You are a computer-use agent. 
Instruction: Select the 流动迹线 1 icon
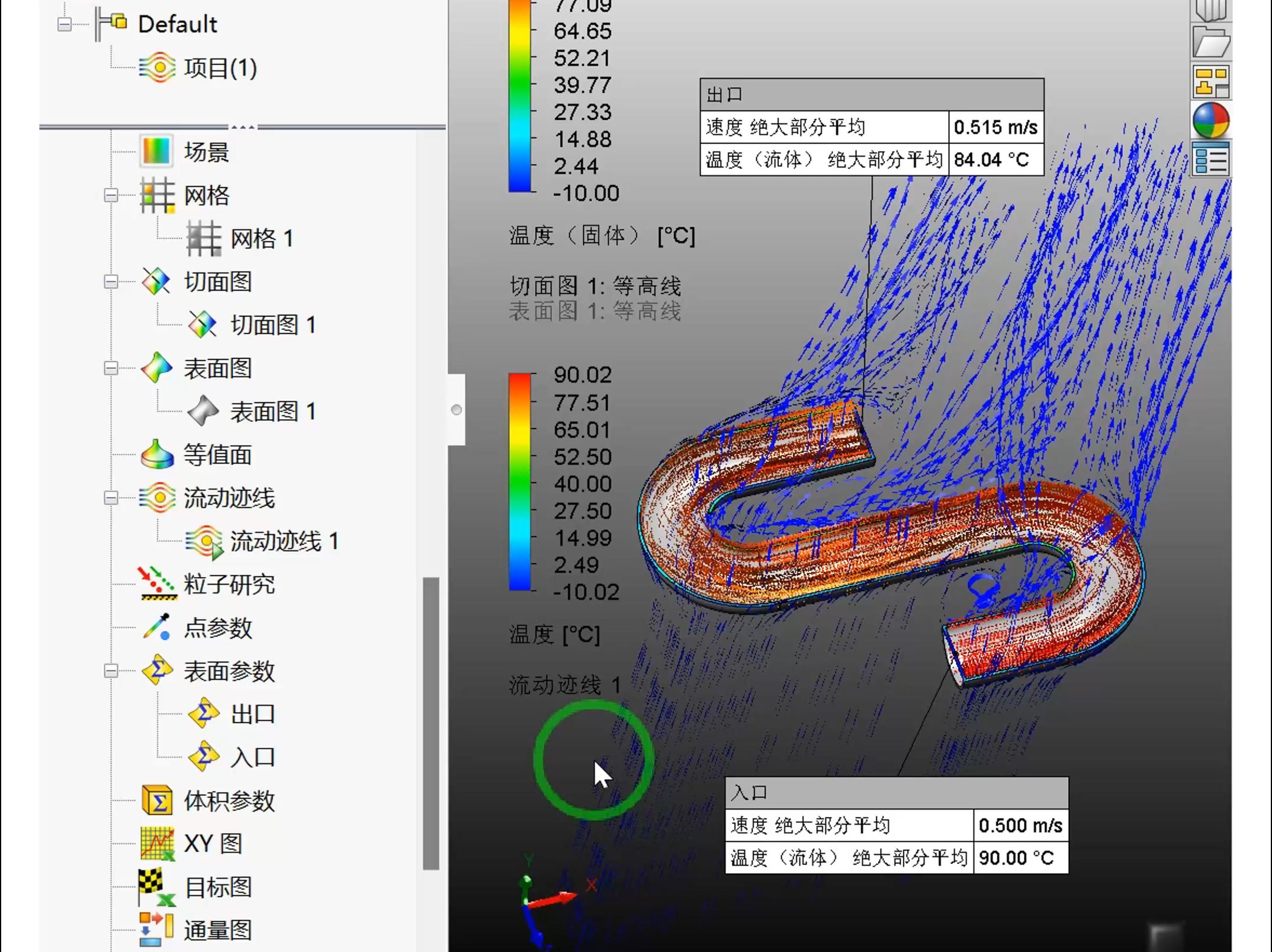tap(204, 542)
